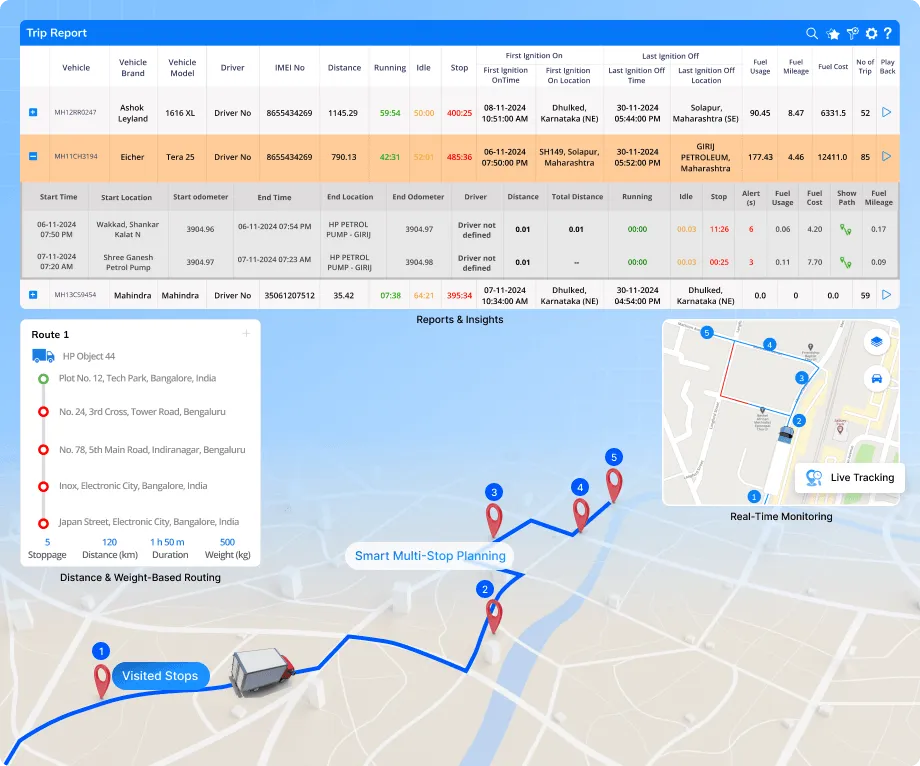Open the star favorites icon in header
Image resolution: width=920 pixels, height=766 pixels.
point(833,34)
